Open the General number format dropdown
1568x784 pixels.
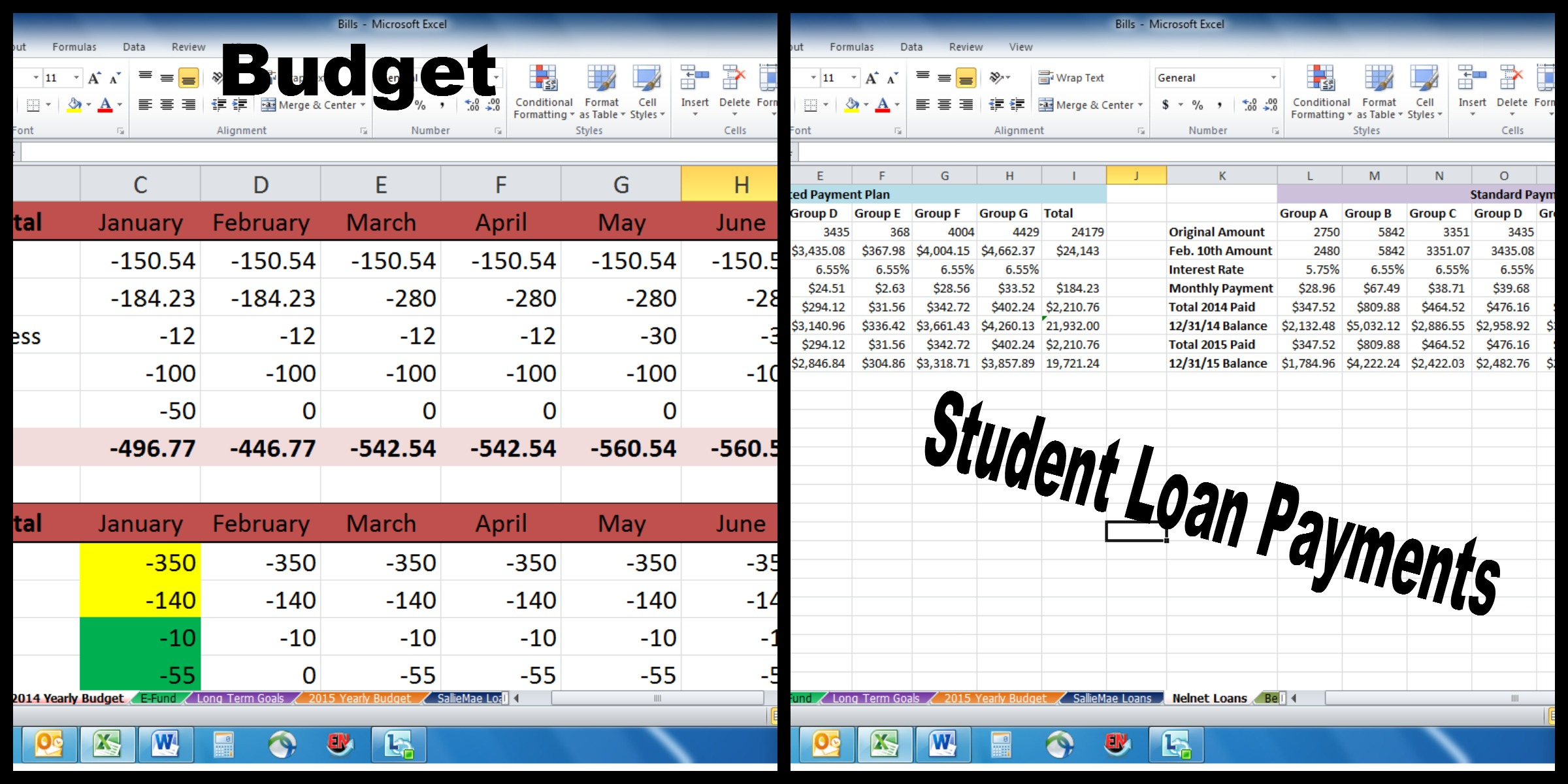(x=1273, y=78)
